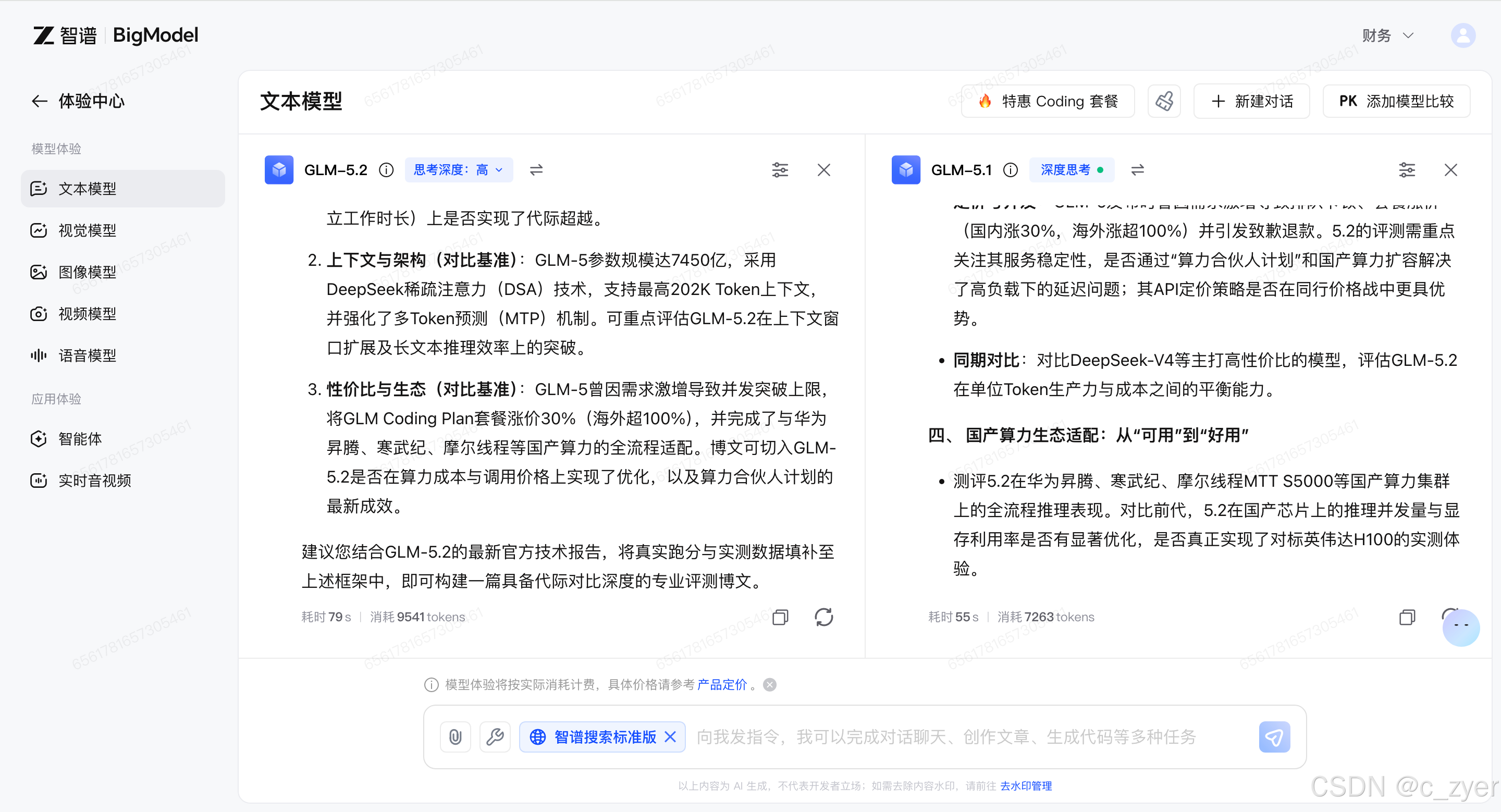Open GLM-5.1 parameter settings sliders icon
Viewport: 1501px width, 812px height.
click(1407, 169)
